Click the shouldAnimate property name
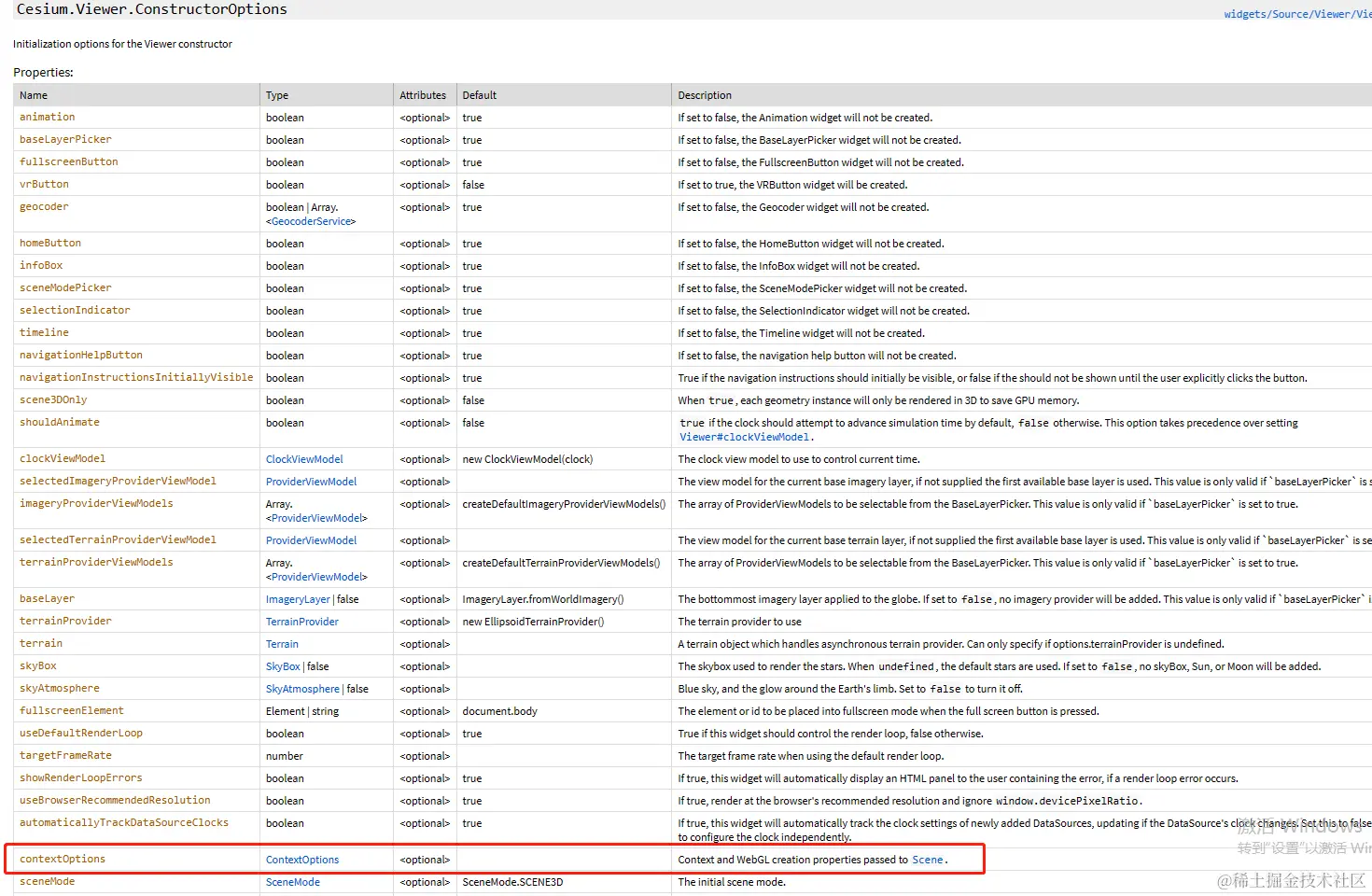1372x896 pixels. pyautogui.click(x=60, y=422)
